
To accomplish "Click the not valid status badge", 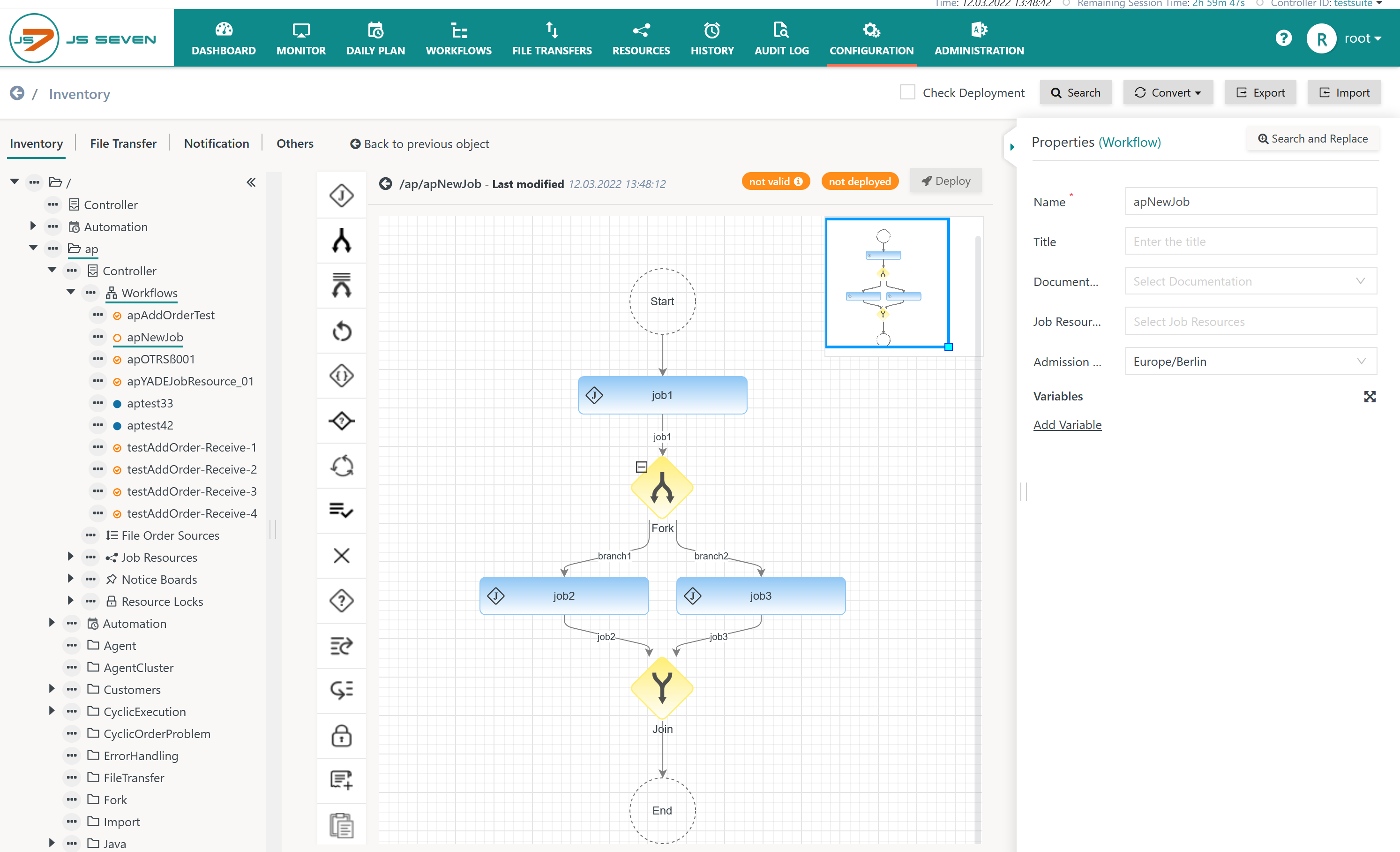I will click(x=776, y=181).
